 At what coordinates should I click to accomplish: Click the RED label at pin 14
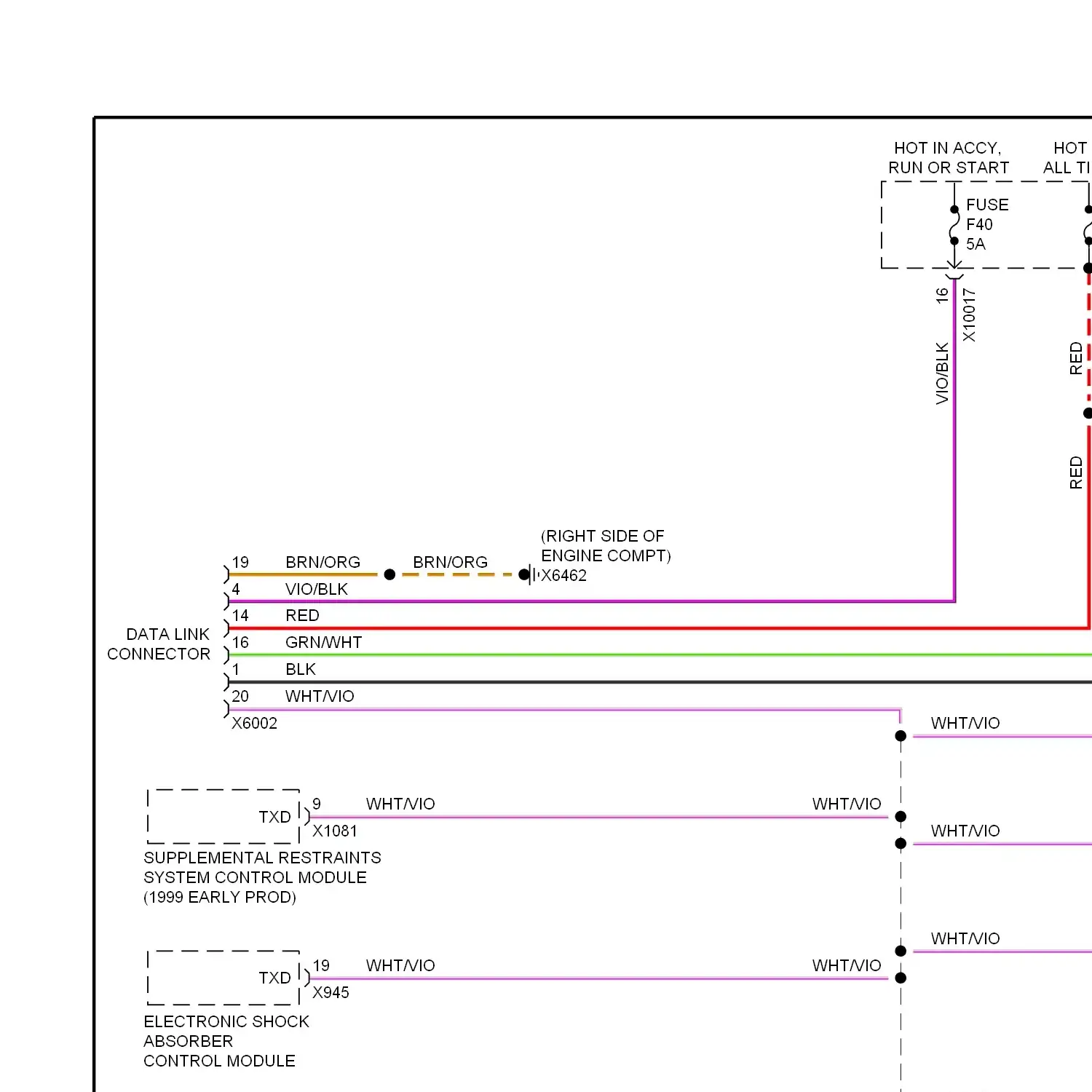click(302, 615)
